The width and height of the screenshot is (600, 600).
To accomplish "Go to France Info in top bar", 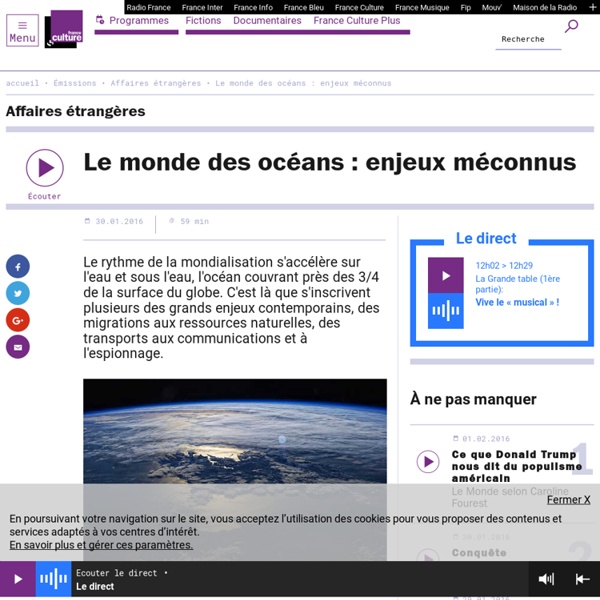I will [253, 7].
